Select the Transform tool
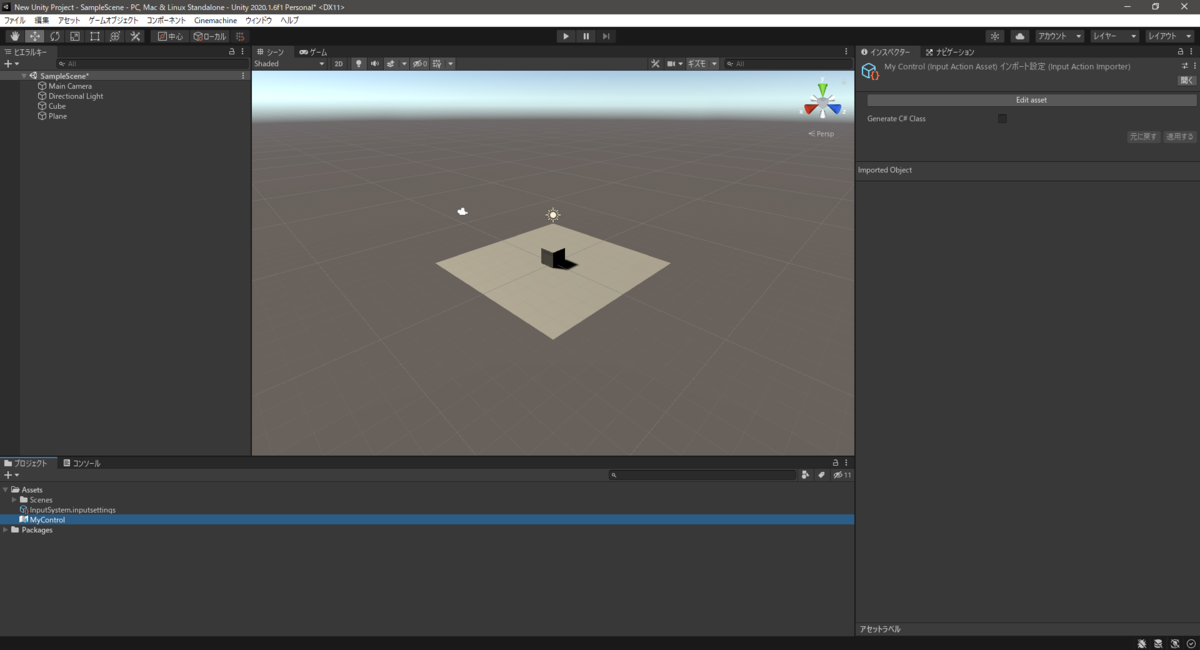 coord(114,36)
